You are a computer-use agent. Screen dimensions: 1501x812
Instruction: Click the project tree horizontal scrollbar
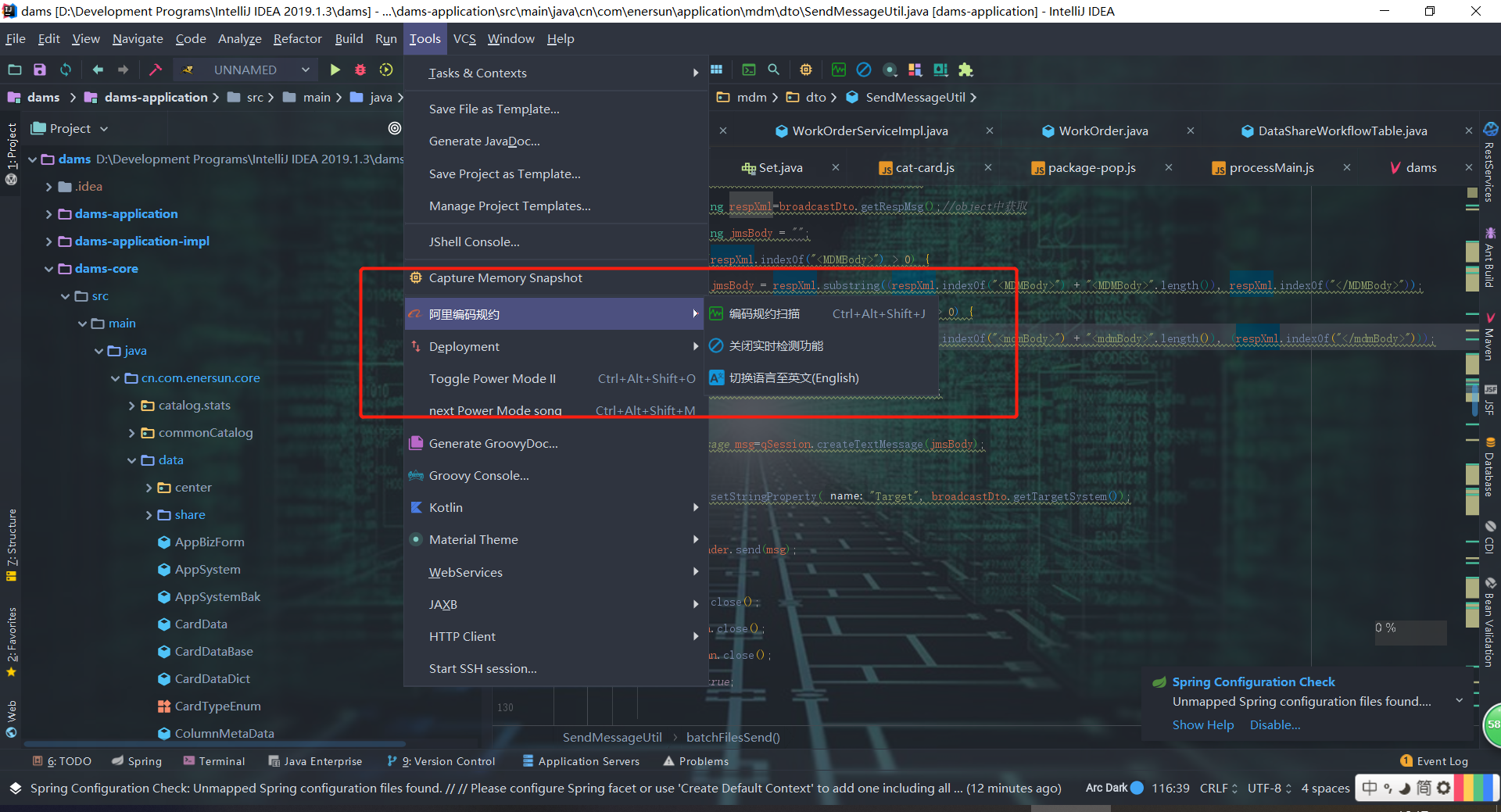coord(215,744)
